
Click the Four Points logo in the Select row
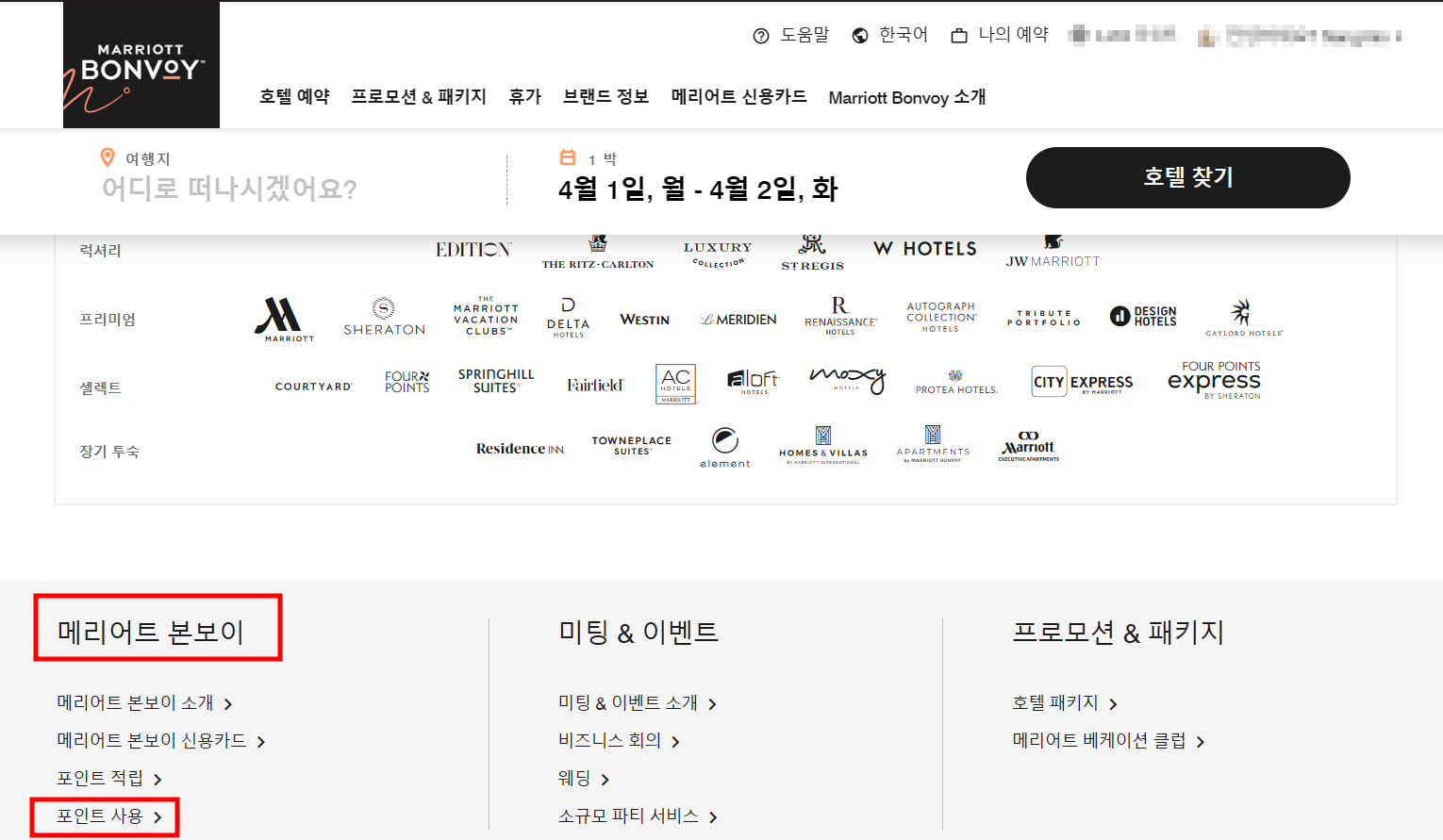click(407, 382)
